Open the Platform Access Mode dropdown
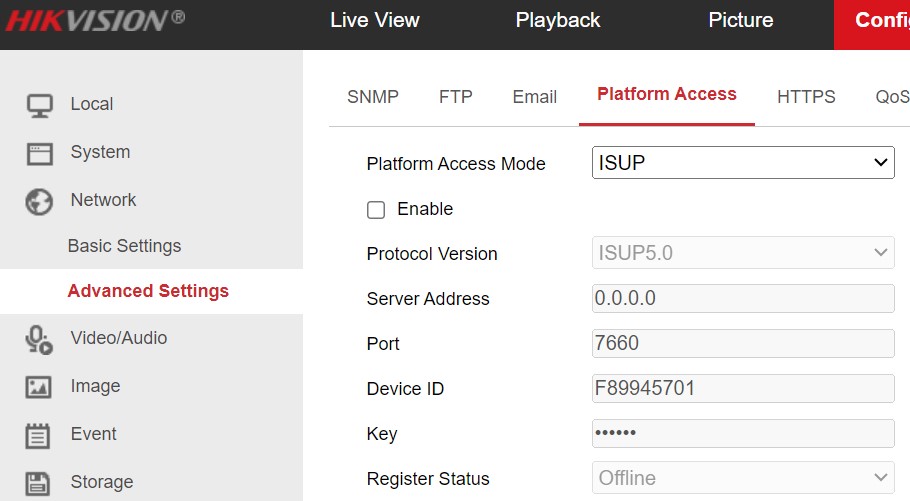 (x=743, y=163)
